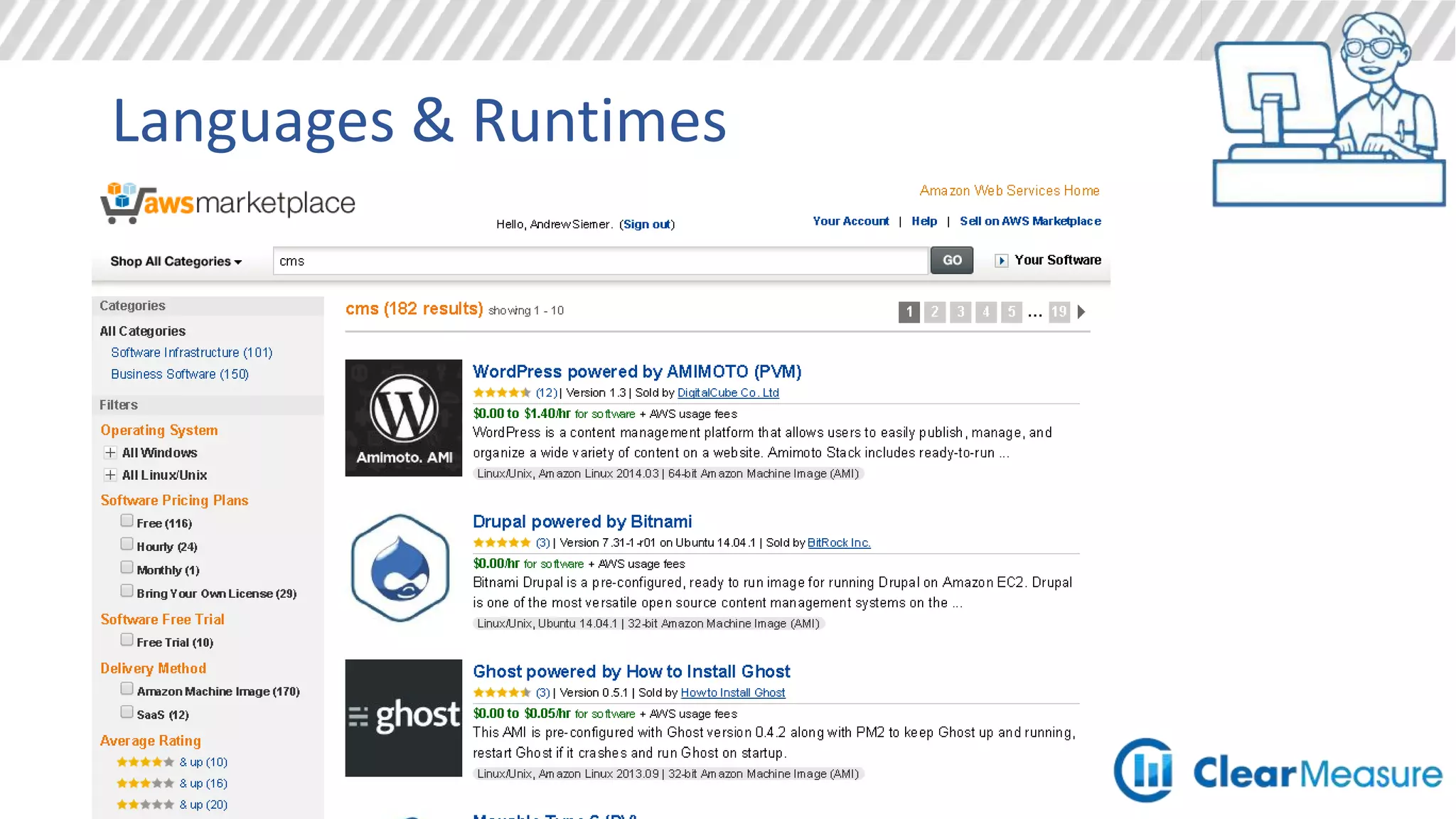1456x819 pixels.
Task: Open Drupal (3) reviews count
Action: pos(543,542)
